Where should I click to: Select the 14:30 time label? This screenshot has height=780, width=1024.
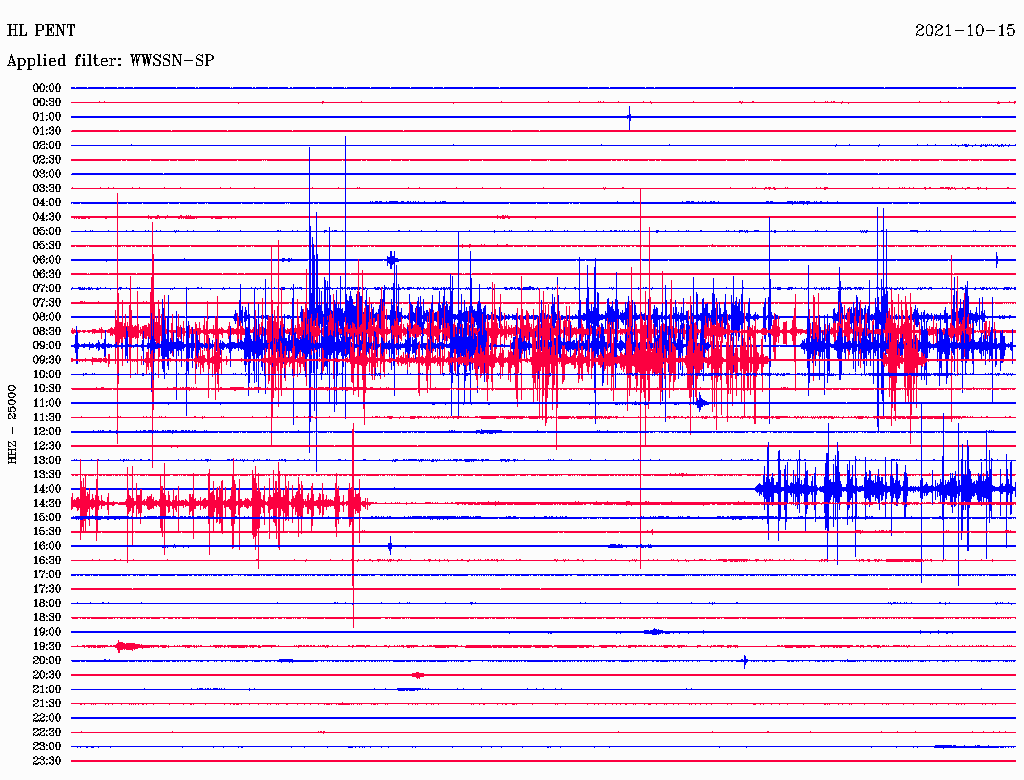click(x=47, y=503)
